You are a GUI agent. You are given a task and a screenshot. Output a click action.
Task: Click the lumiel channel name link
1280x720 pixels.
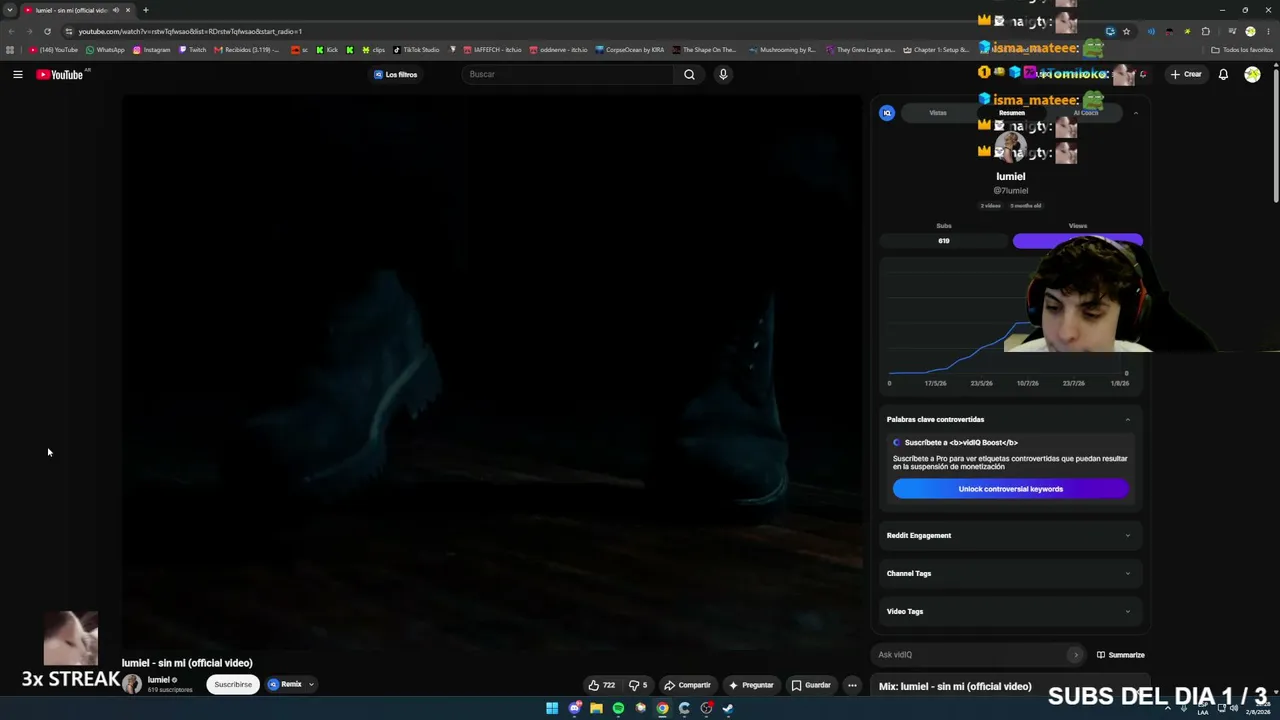[x=159, y=680]
